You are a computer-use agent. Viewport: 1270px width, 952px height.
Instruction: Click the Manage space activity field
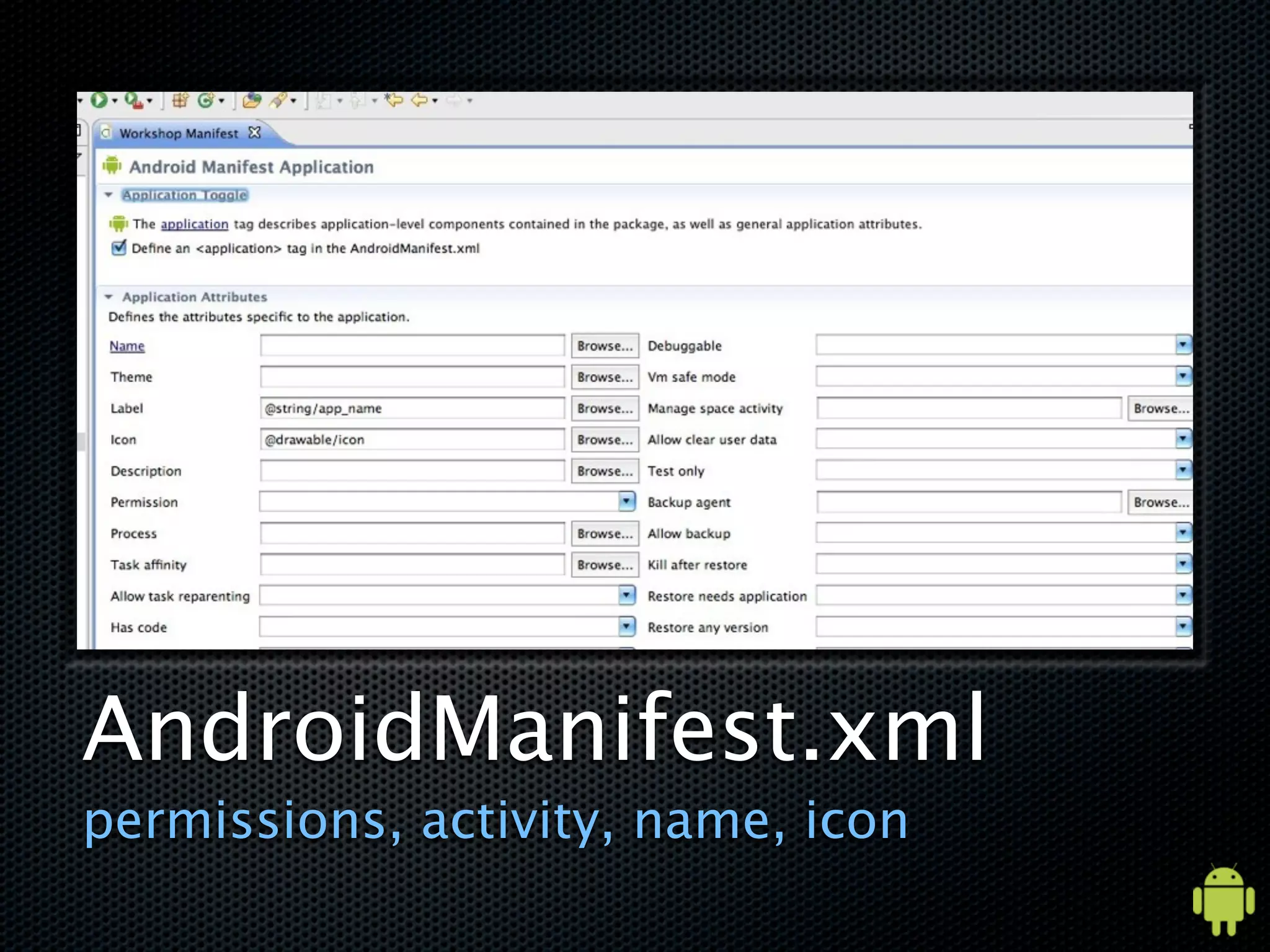(969, 408)
